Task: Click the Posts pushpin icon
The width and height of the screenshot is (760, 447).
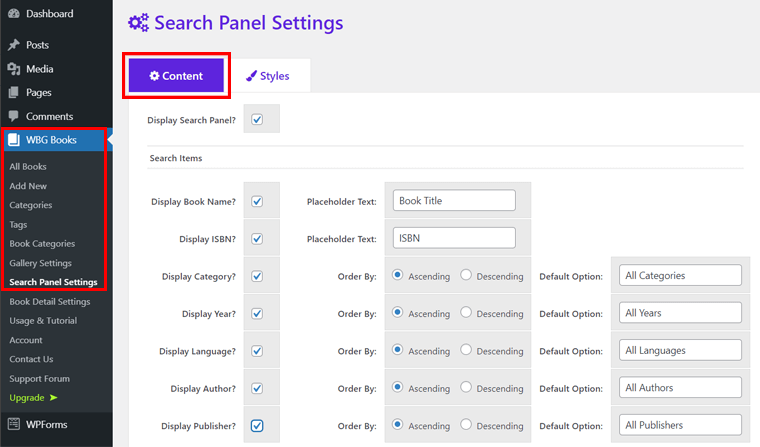Action: [x=14, y=45]
